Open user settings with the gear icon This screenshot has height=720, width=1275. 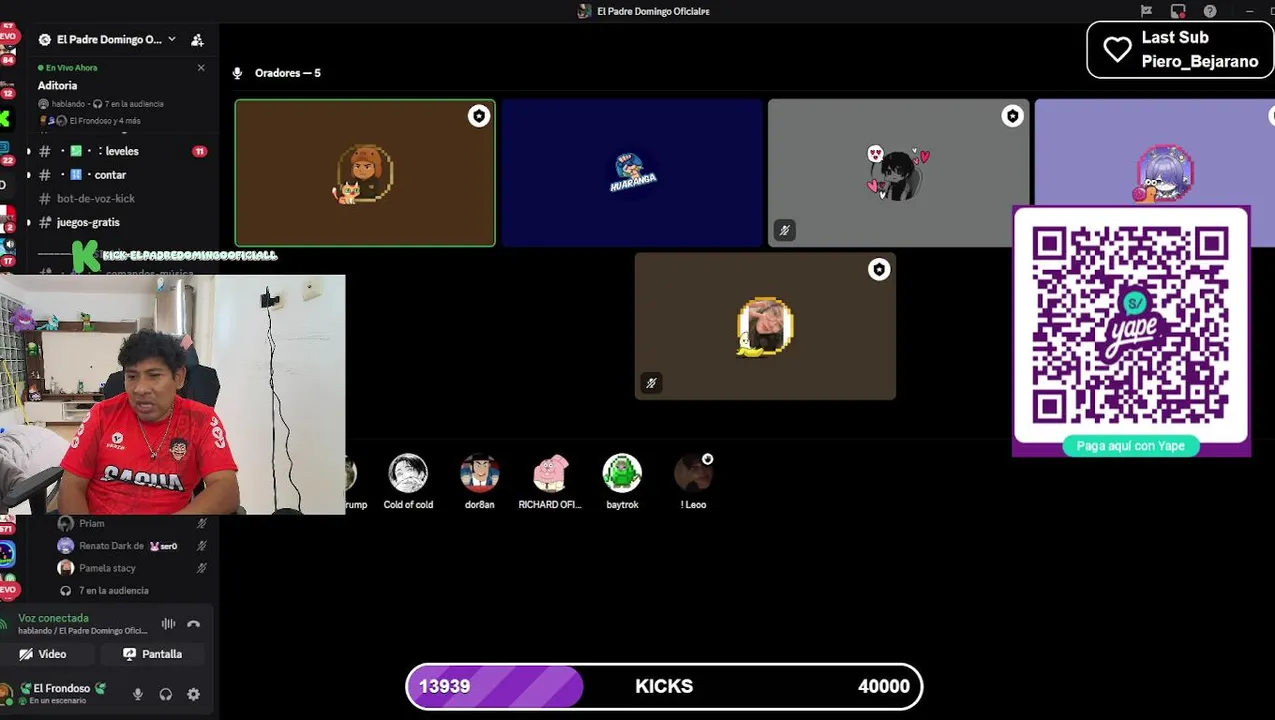tap(194, 694)
